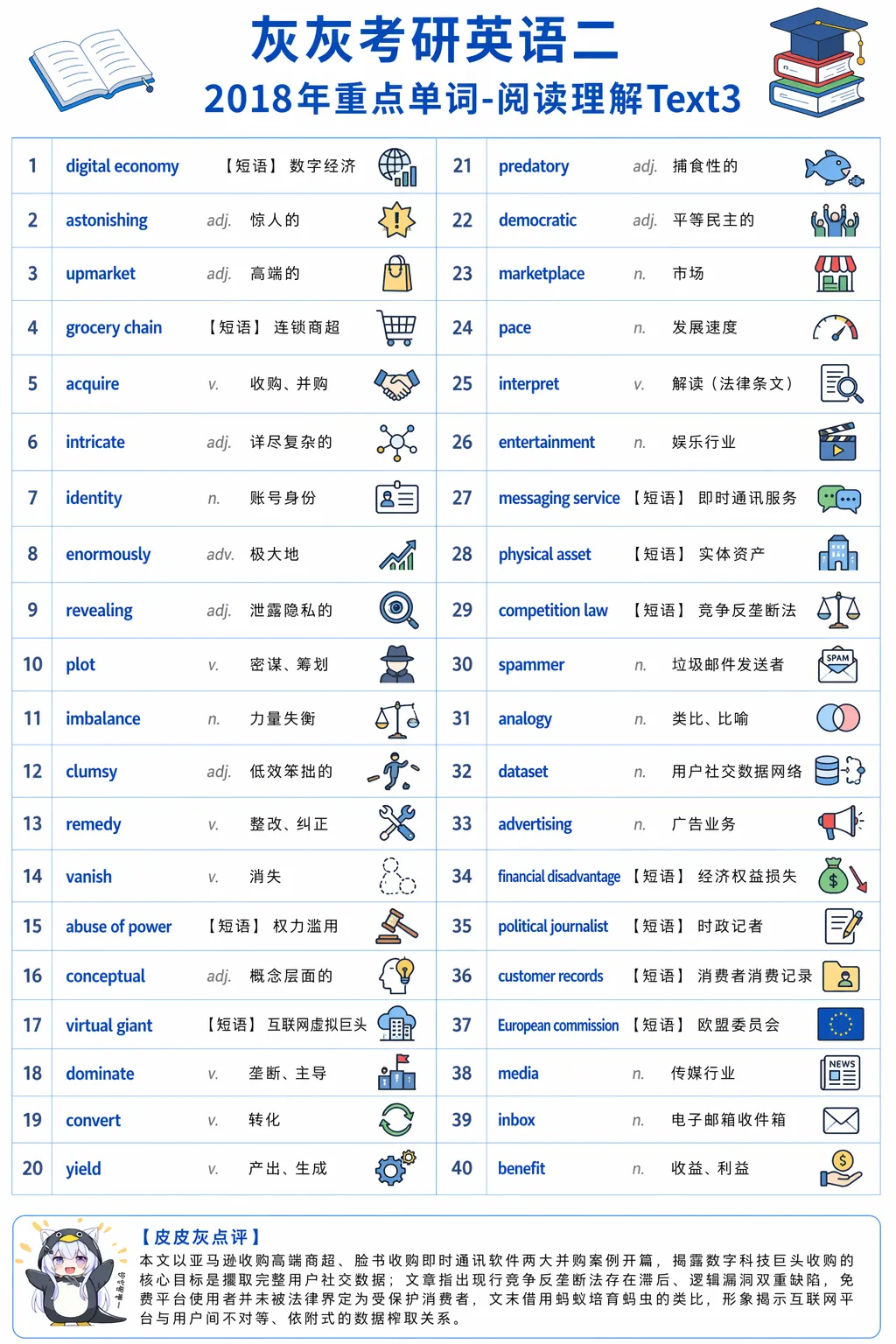
Task: Click the 【皮皮灰点评】 heading
Action: point(200,1236)
